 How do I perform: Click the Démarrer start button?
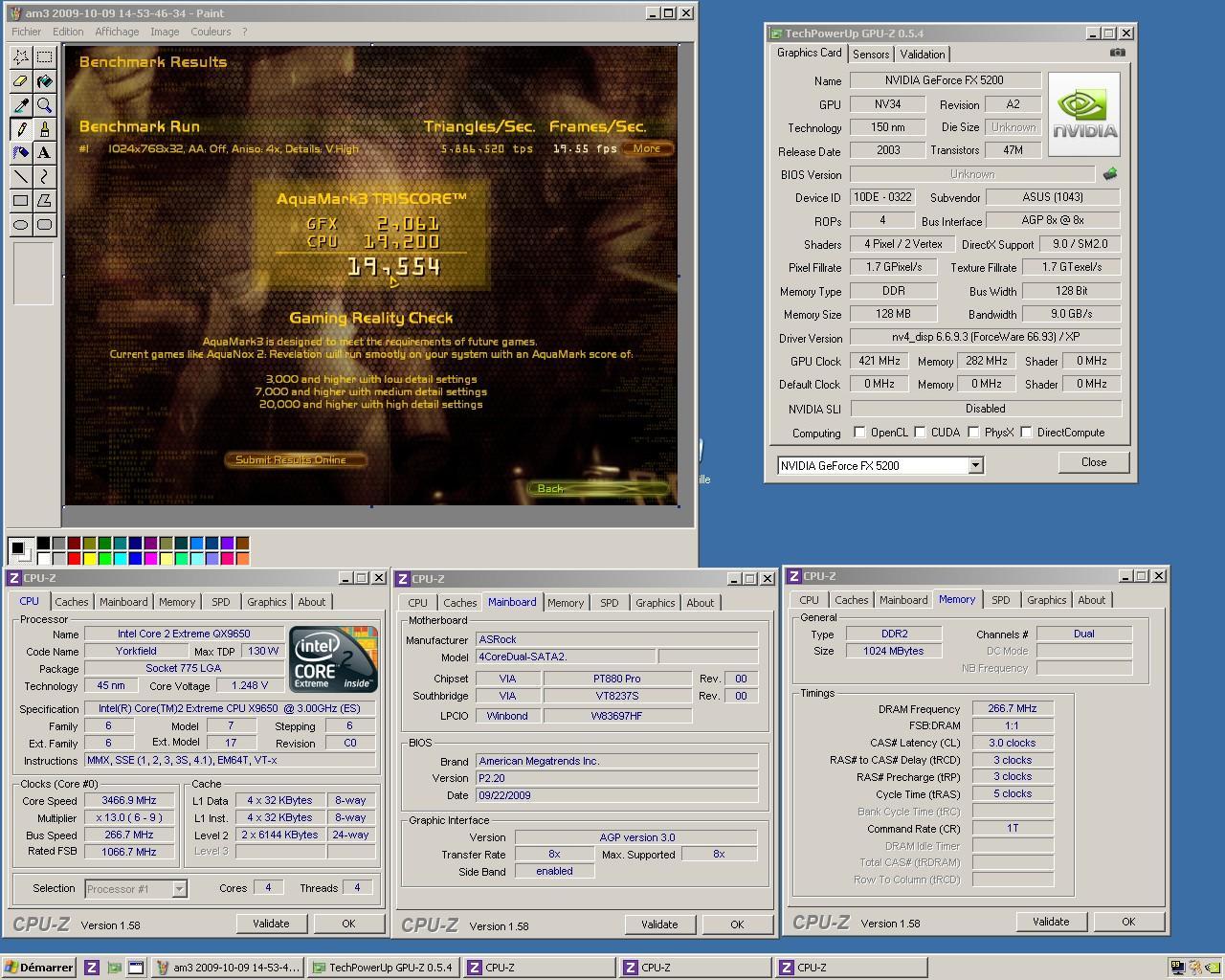pos(38,968)
